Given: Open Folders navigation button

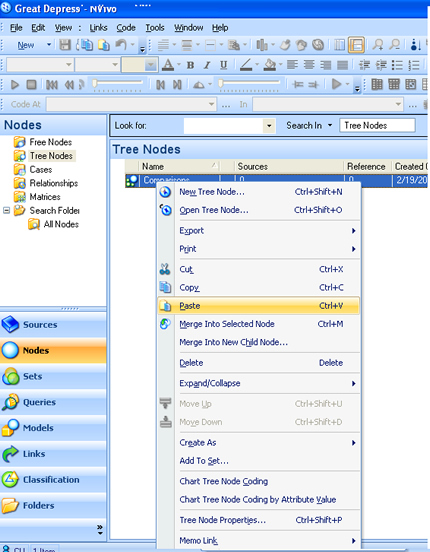Looking at the screenshot, I should 53,506.
